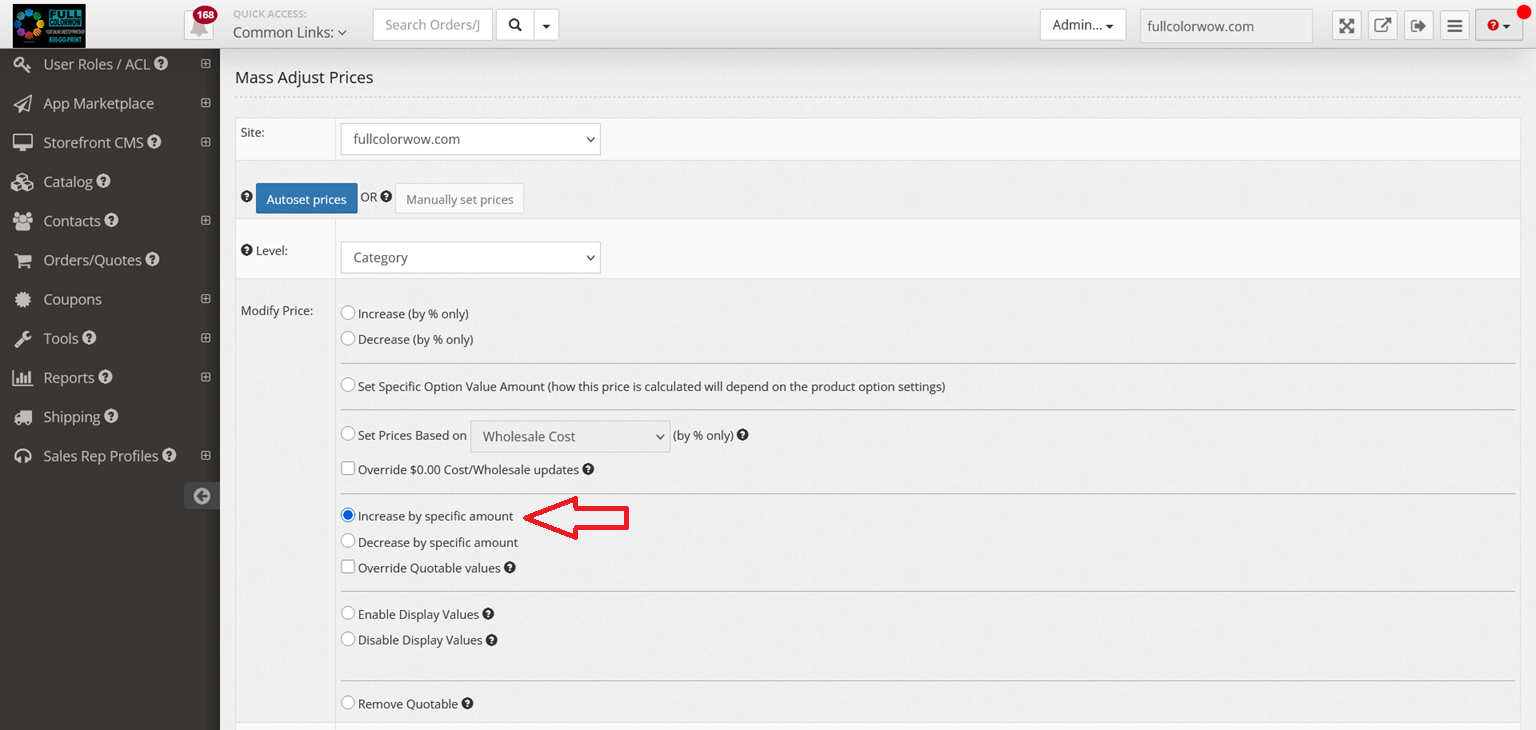
Task: Open the Level Category dropdown
Action: [470, 257]
